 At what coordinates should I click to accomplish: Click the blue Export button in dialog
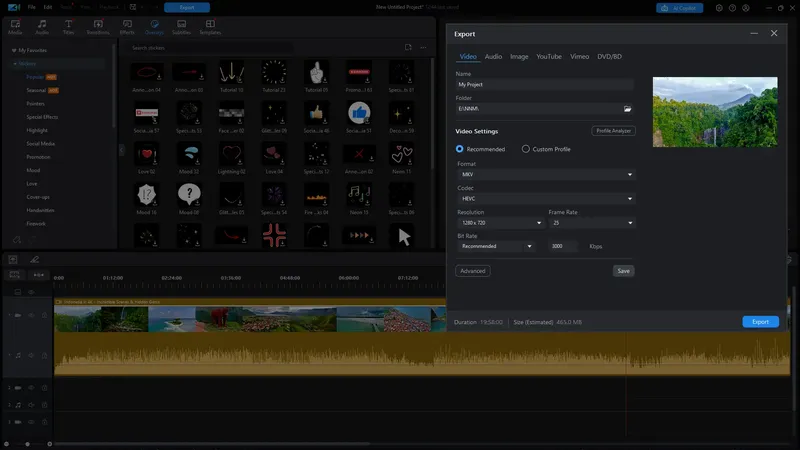coord(760,322)
